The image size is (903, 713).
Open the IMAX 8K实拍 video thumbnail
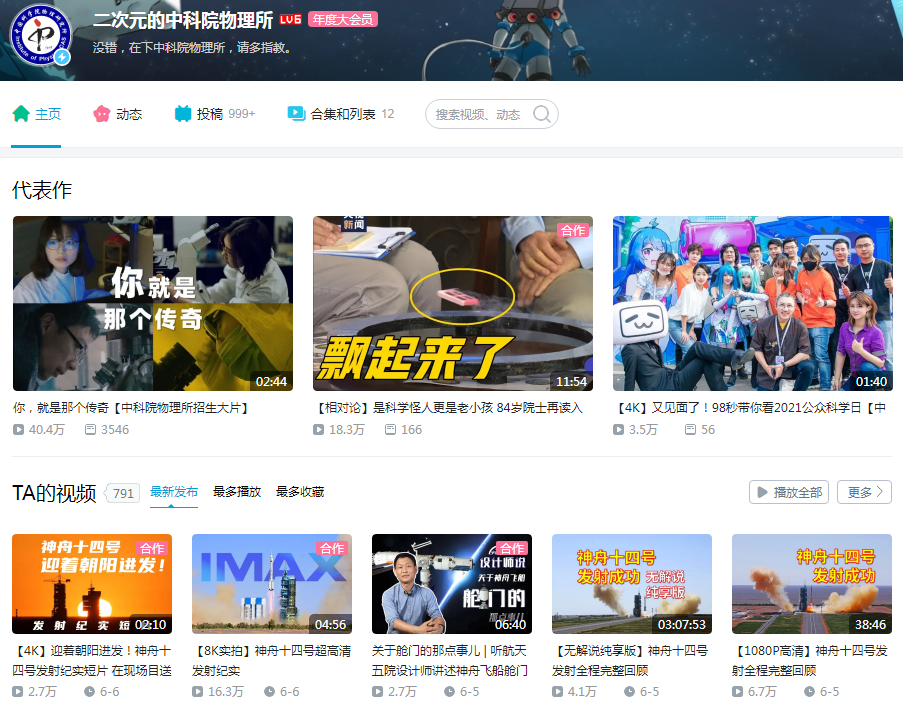click(271, 583)
